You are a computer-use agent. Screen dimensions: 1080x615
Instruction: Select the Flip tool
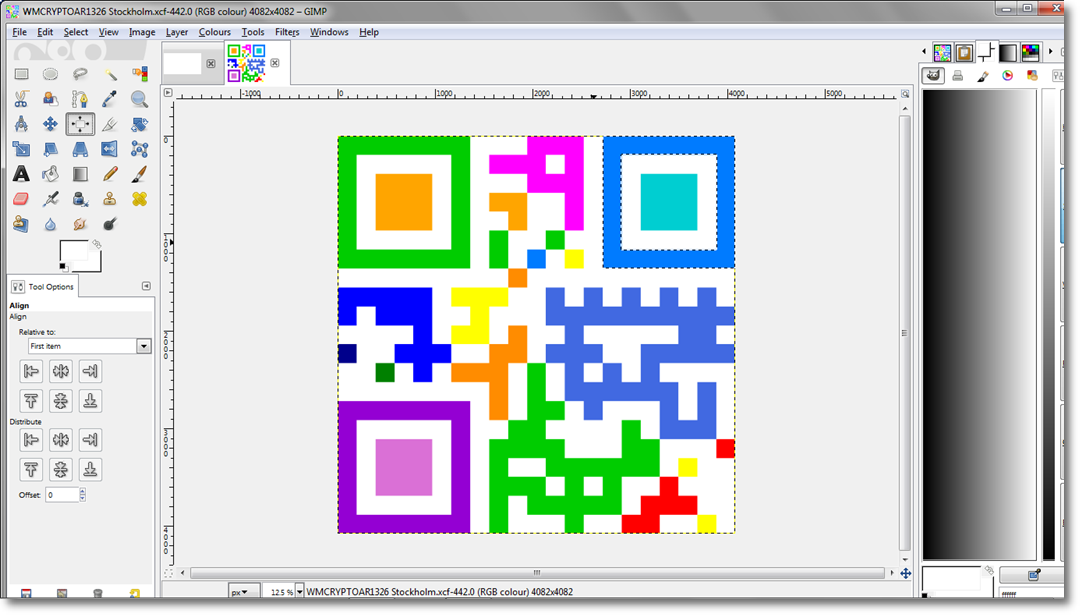[x=110, y=149]
